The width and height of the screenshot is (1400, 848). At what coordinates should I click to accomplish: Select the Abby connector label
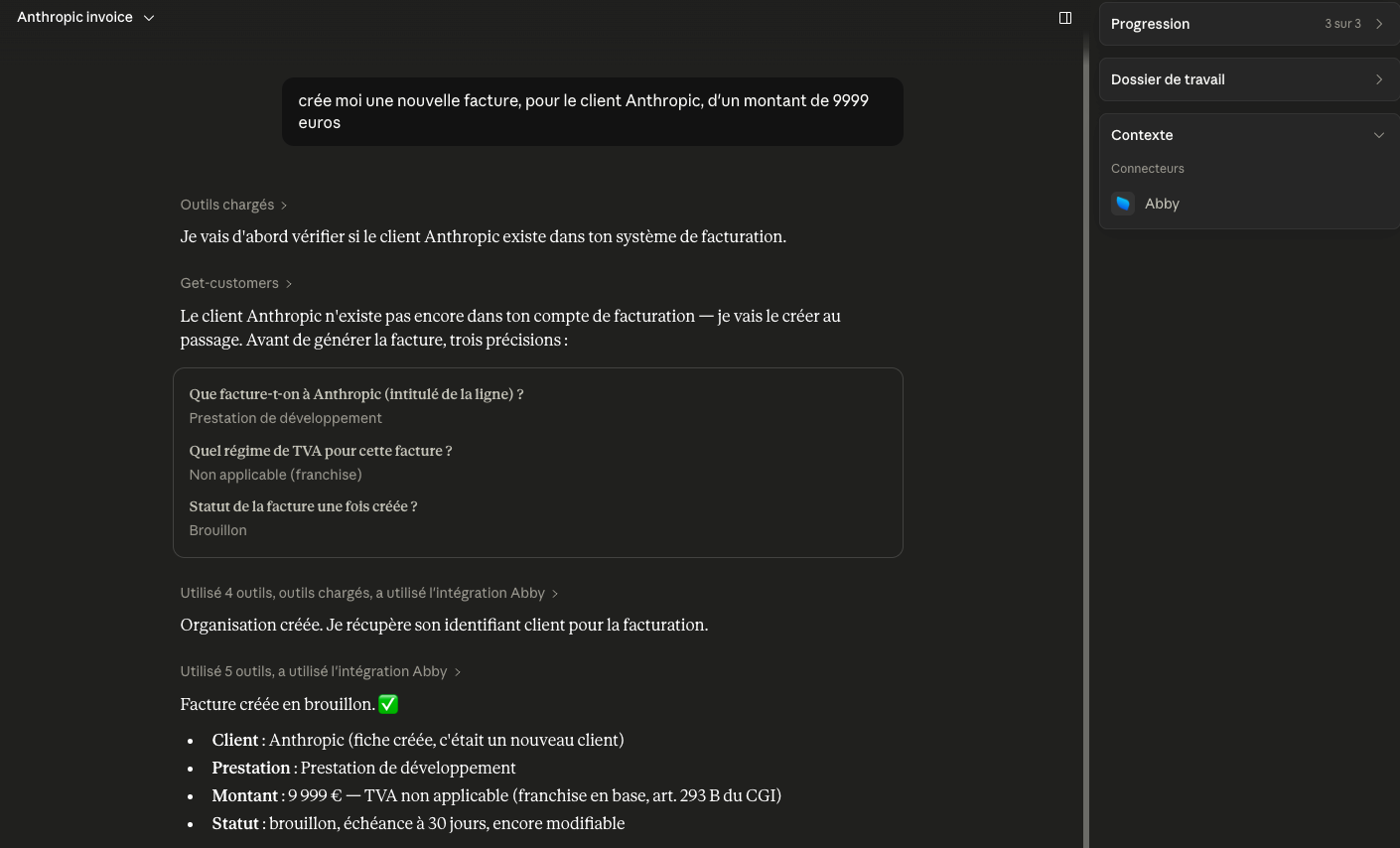1162,204
